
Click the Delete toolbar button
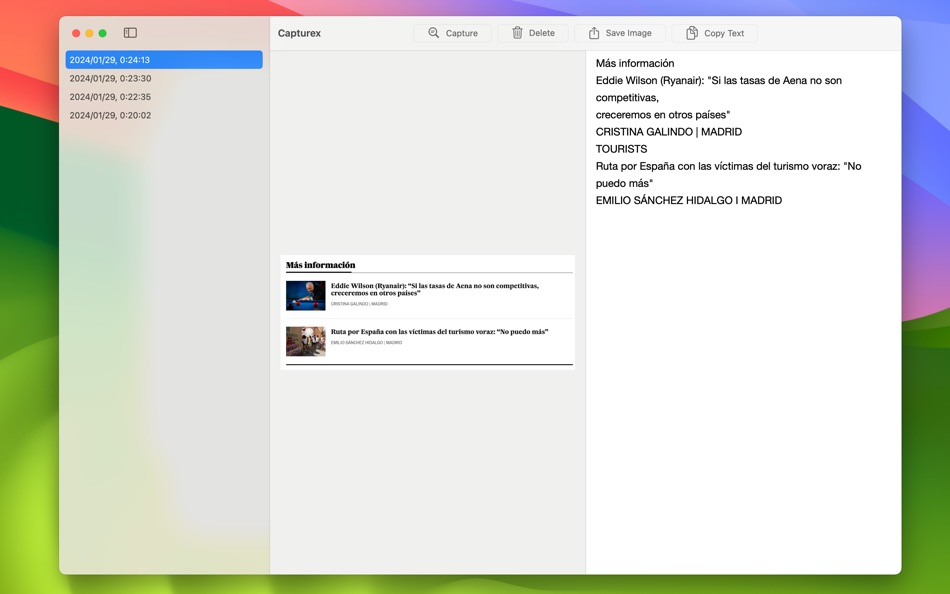(533, 32)
